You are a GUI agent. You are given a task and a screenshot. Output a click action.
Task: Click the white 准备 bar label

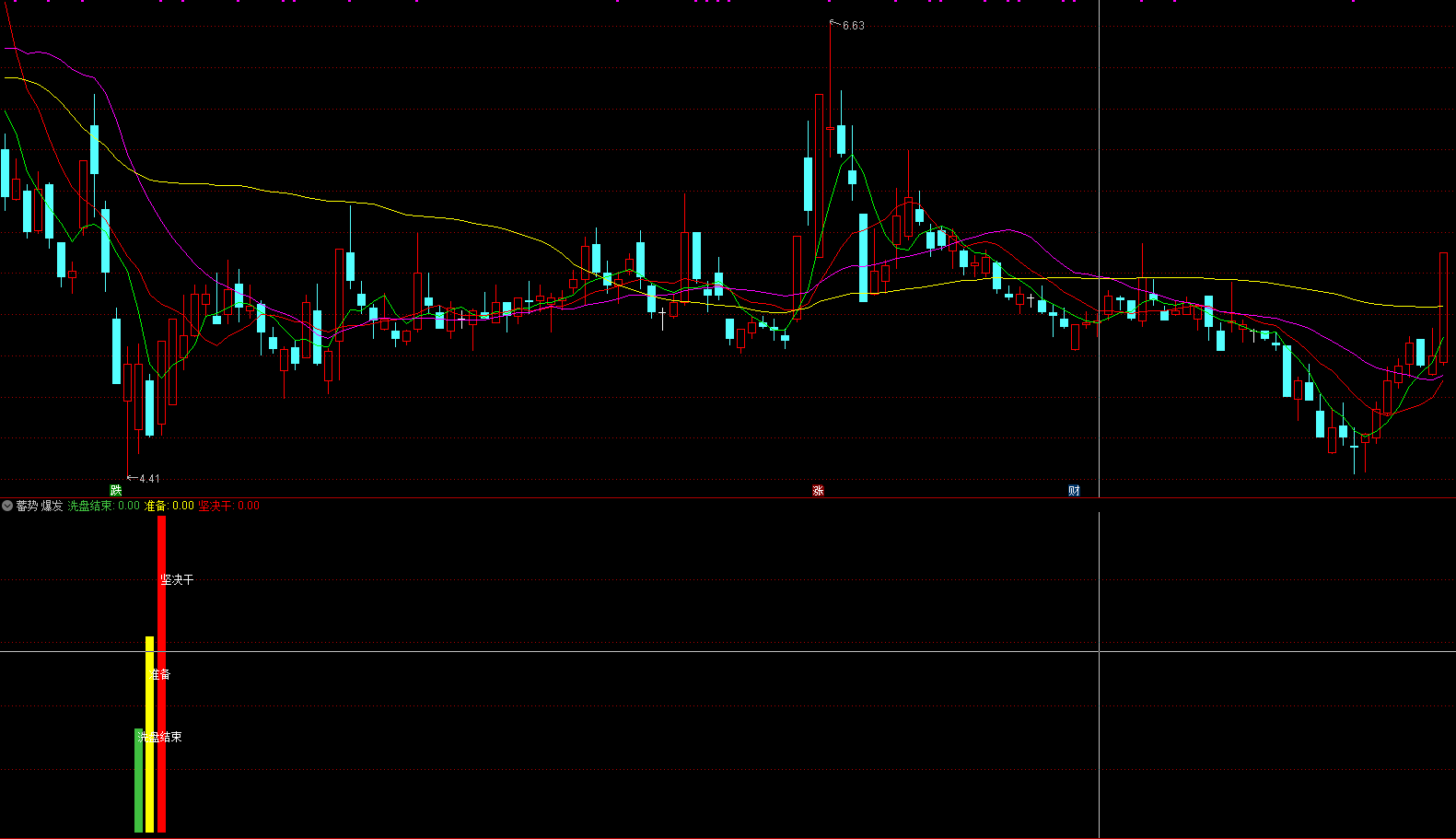click(x=160, y=674)
